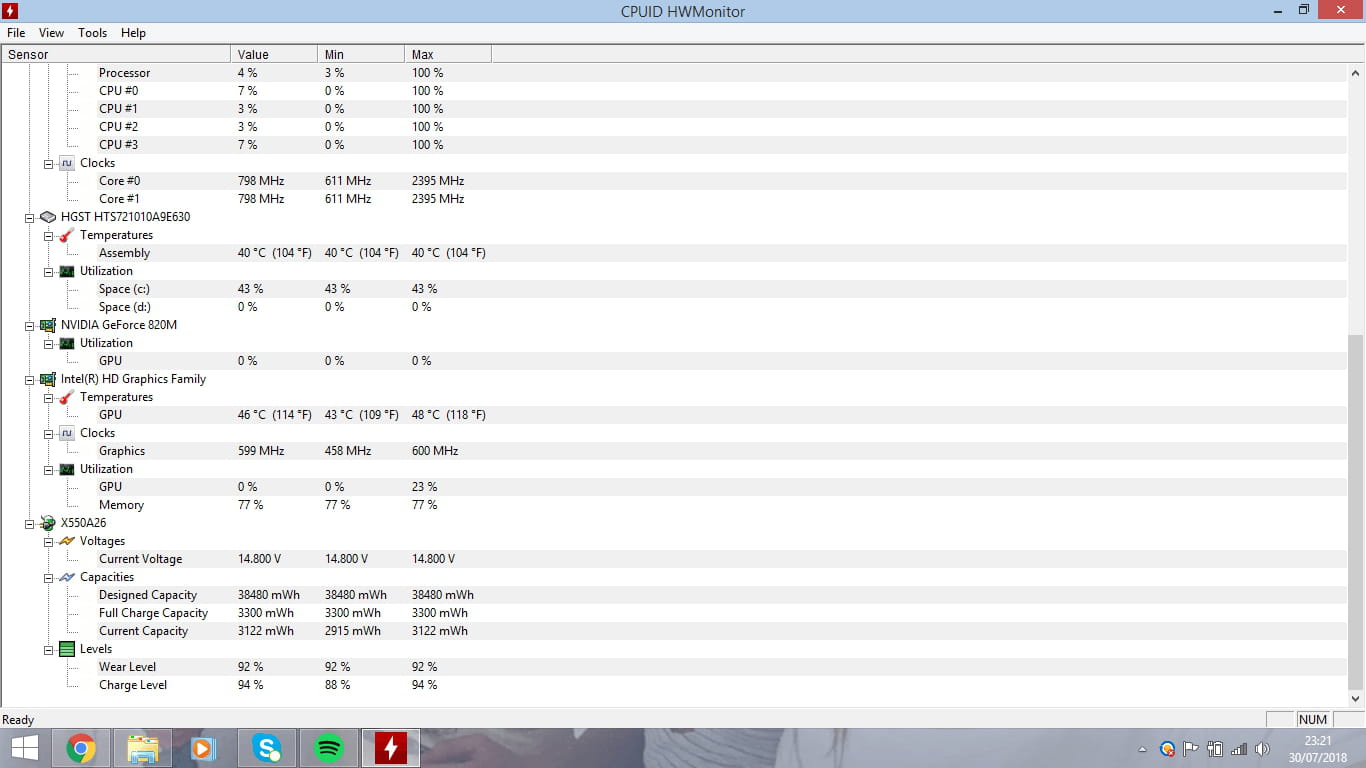Click the HGST Utilization chart icon

67,271
